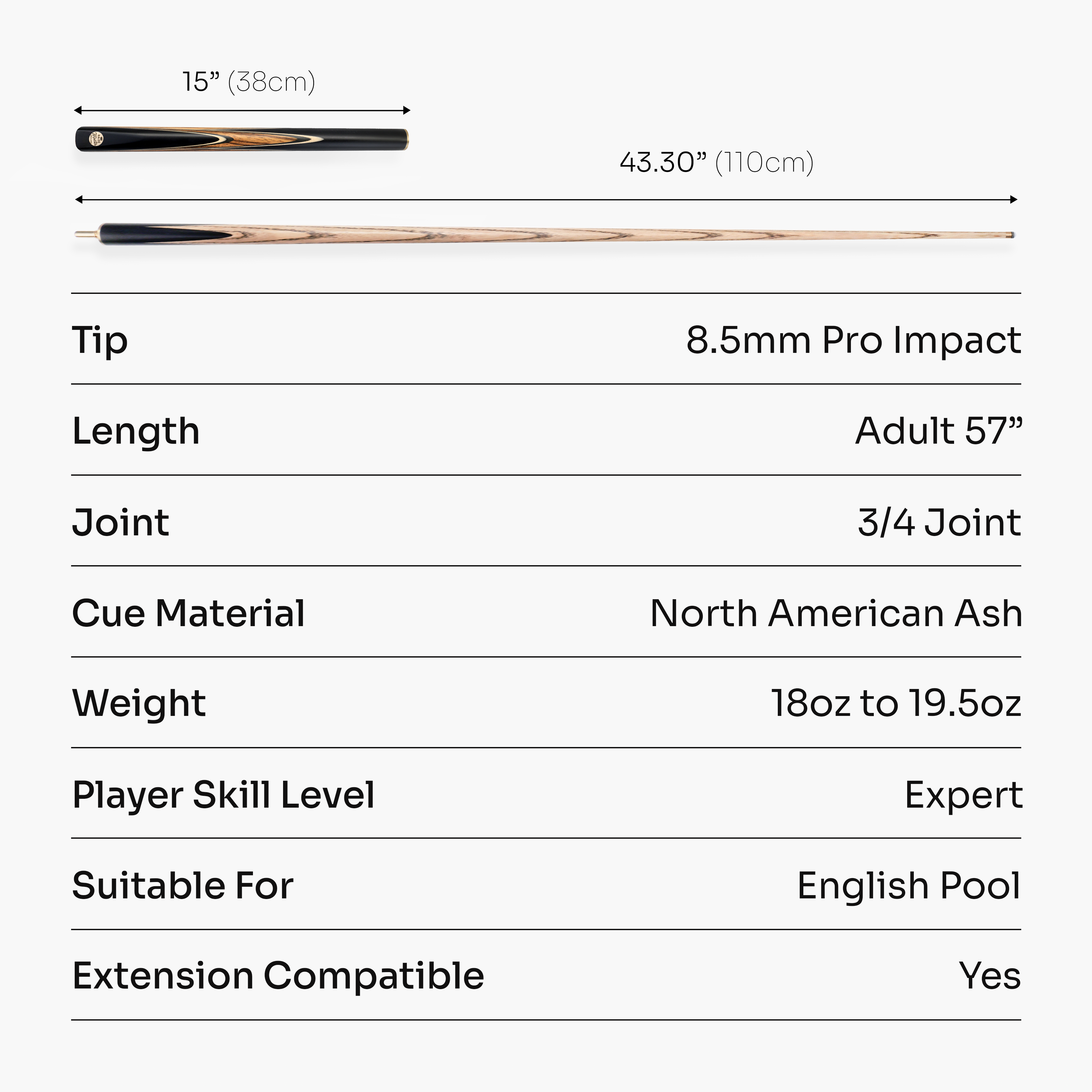Screen dimensions: 1092x1092
Task: Click the English Pool value
Action: [909, 886]
